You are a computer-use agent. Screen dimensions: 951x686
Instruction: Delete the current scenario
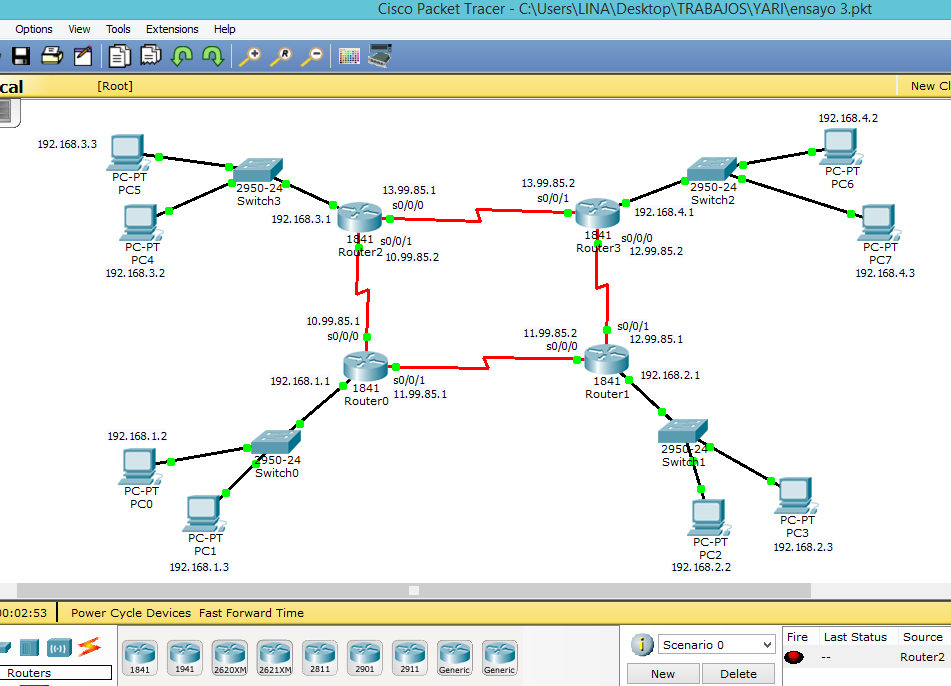tap(738, 674)
